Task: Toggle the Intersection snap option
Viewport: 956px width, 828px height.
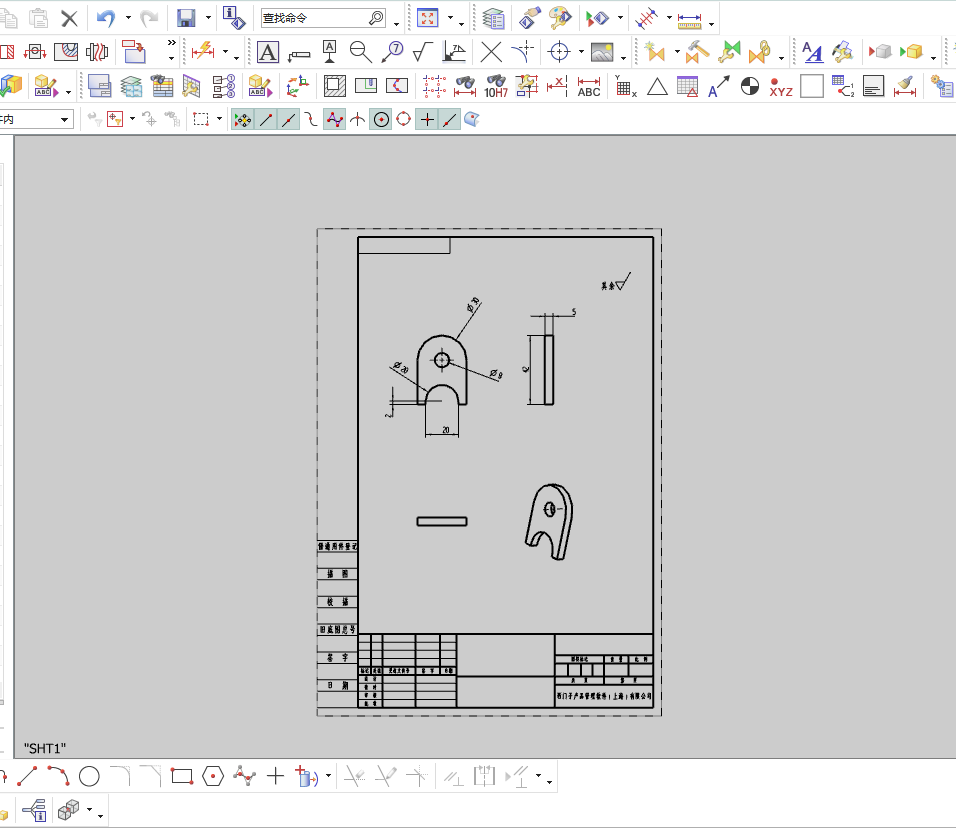Action: 358,120
